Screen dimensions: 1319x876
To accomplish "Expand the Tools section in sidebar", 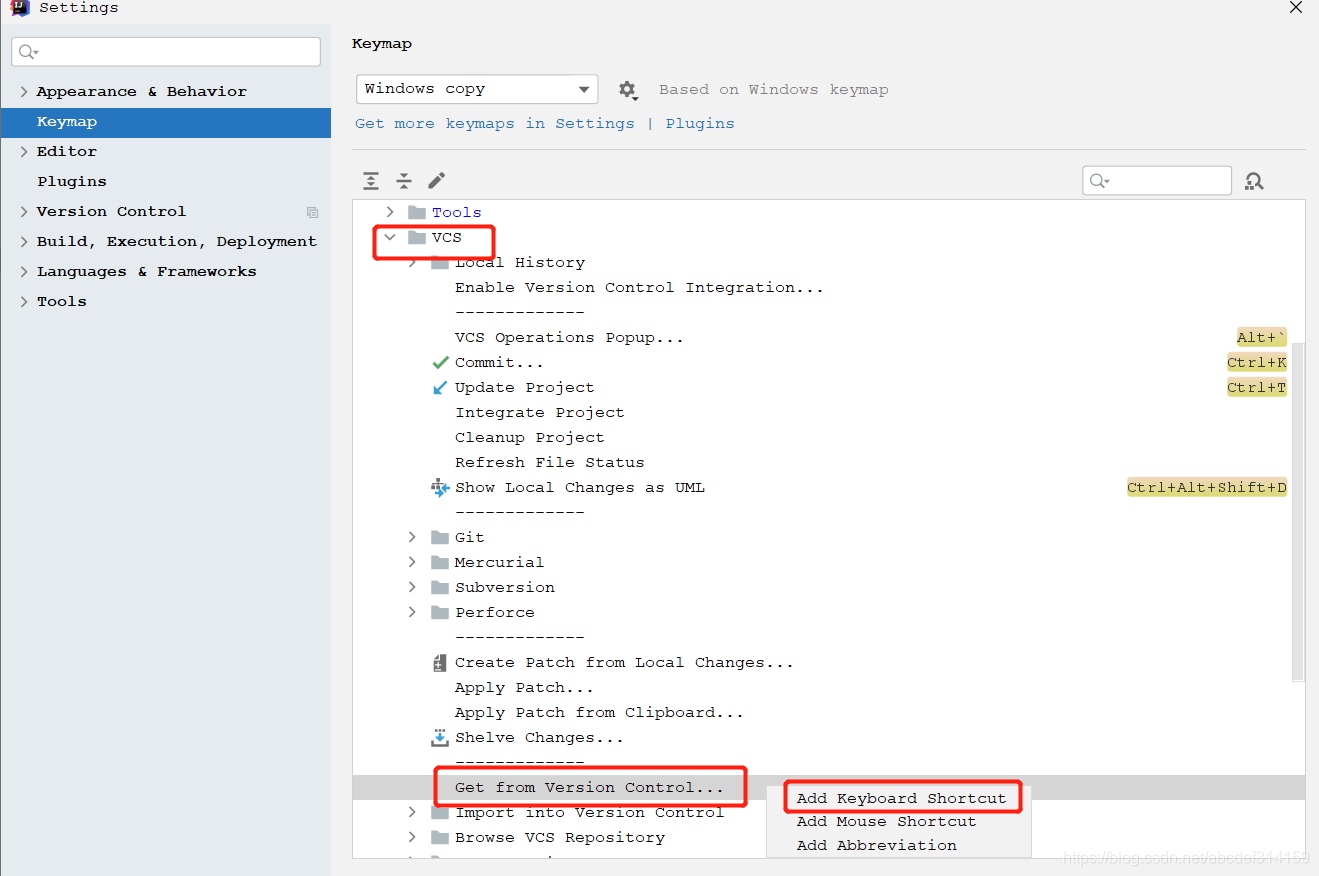I will 24,301.
